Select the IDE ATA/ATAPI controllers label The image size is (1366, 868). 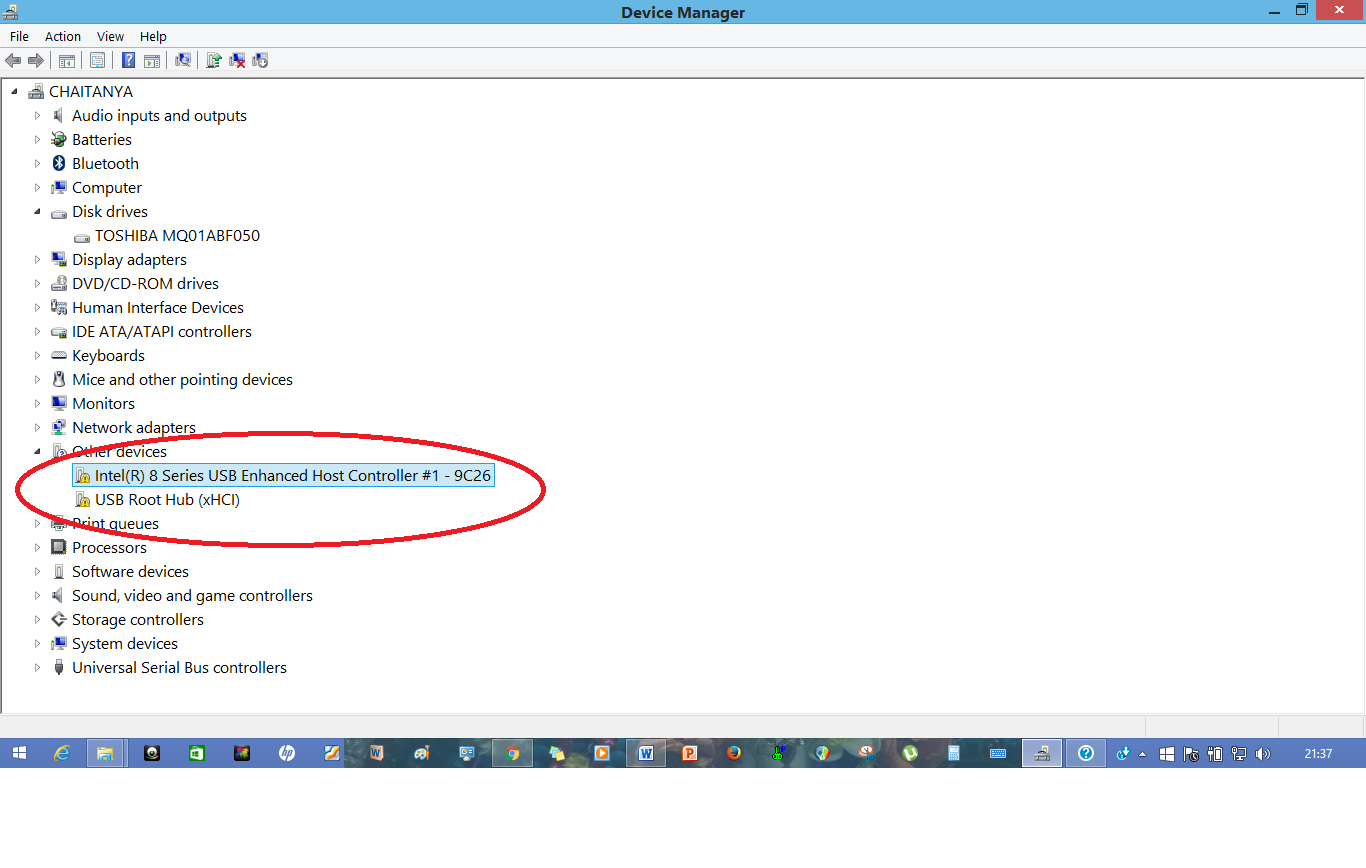click(x=162, y=332)
